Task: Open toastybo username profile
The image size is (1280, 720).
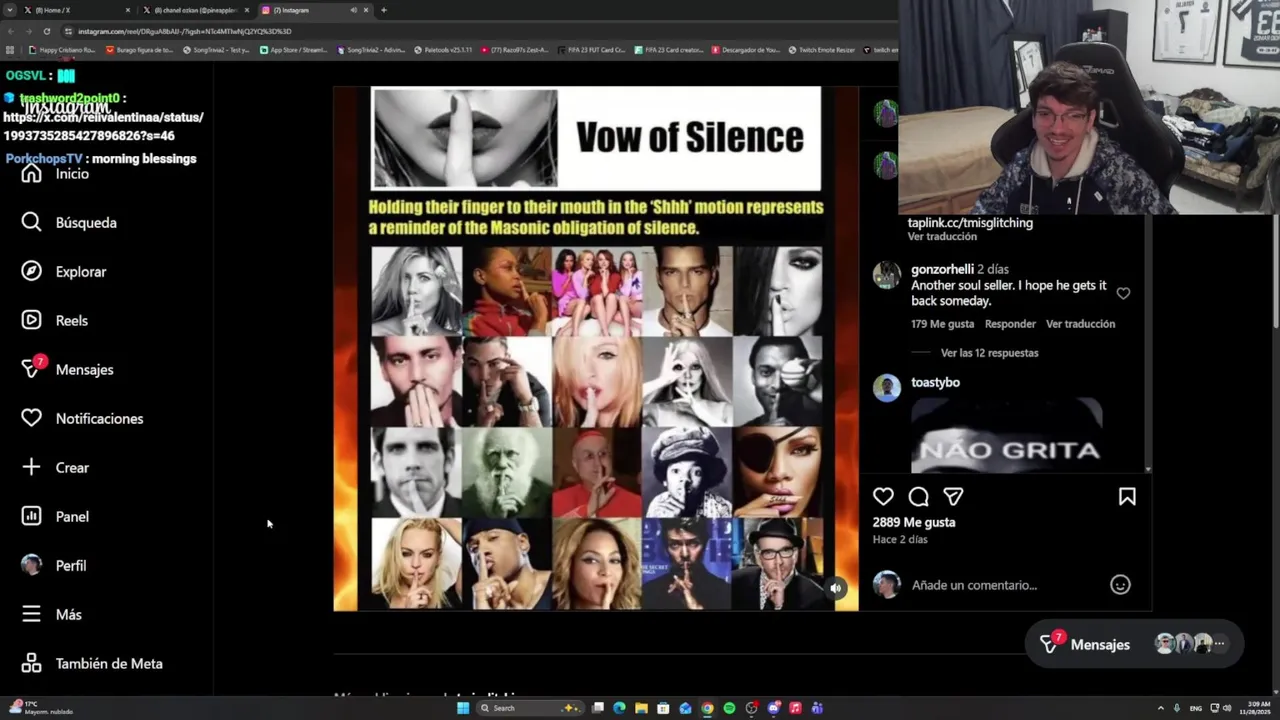Action: click(x=935, y=382)
